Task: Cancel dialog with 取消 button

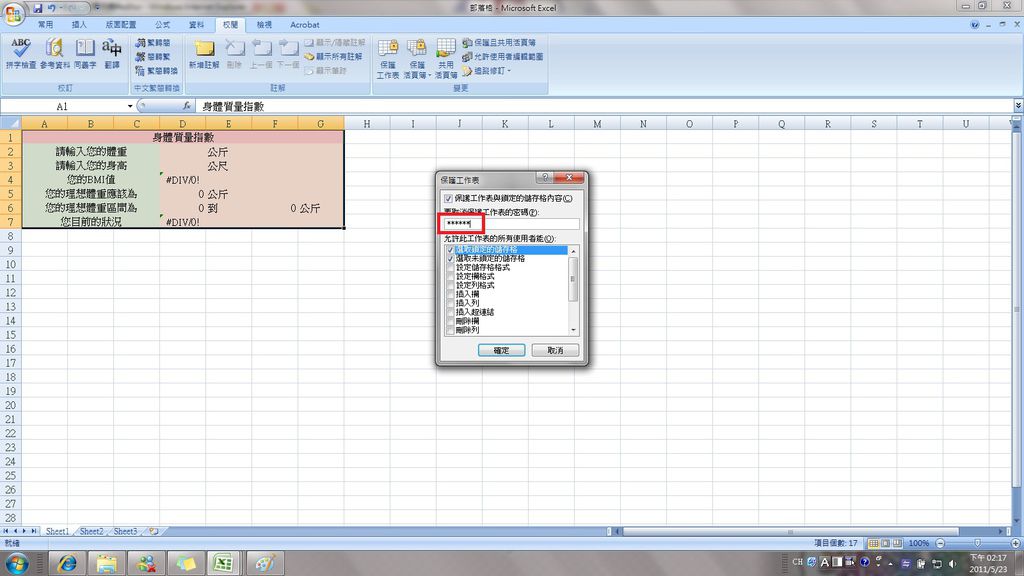Action: [555, 351]
